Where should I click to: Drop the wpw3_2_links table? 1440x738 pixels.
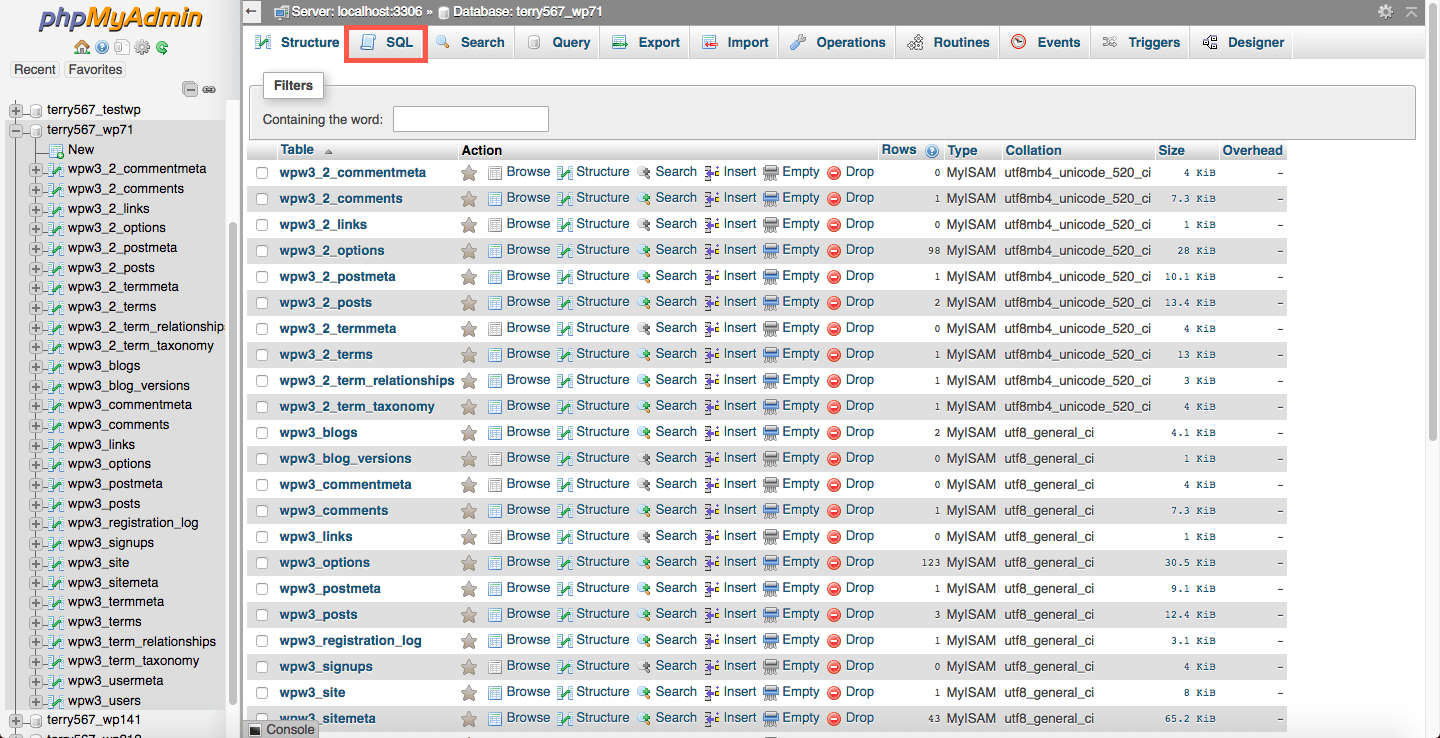(850, 224)
